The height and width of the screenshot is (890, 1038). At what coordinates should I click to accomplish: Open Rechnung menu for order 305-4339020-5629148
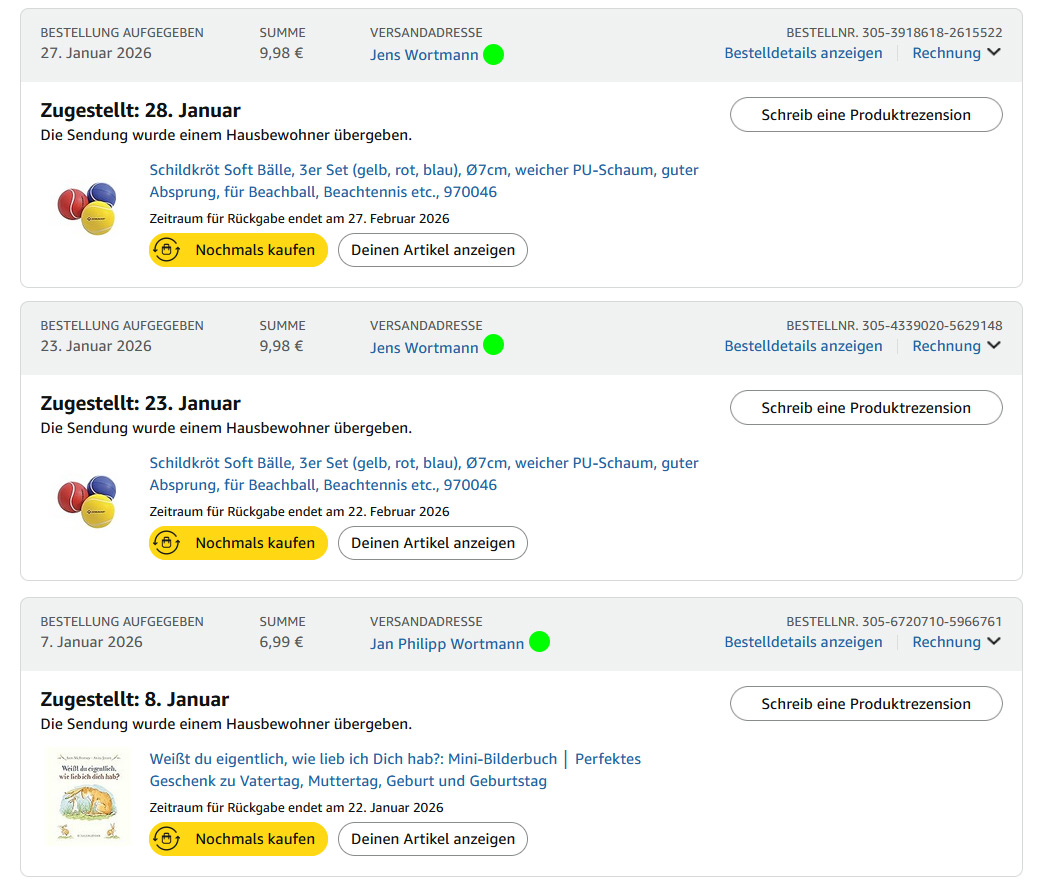tap(956, 346)
